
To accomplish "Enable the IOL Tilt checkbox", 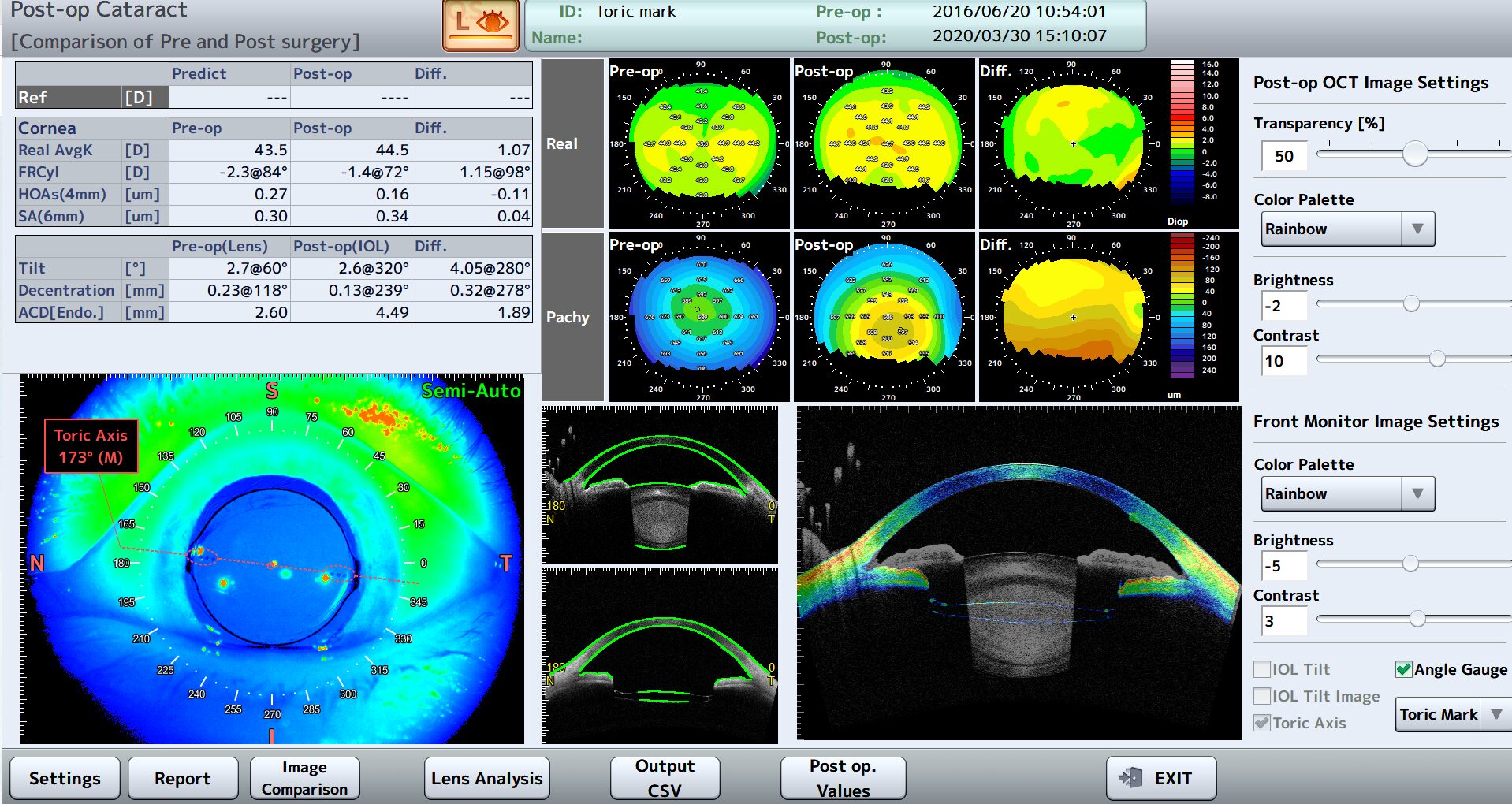I will pyautogui.click(x=1261, y=669).
